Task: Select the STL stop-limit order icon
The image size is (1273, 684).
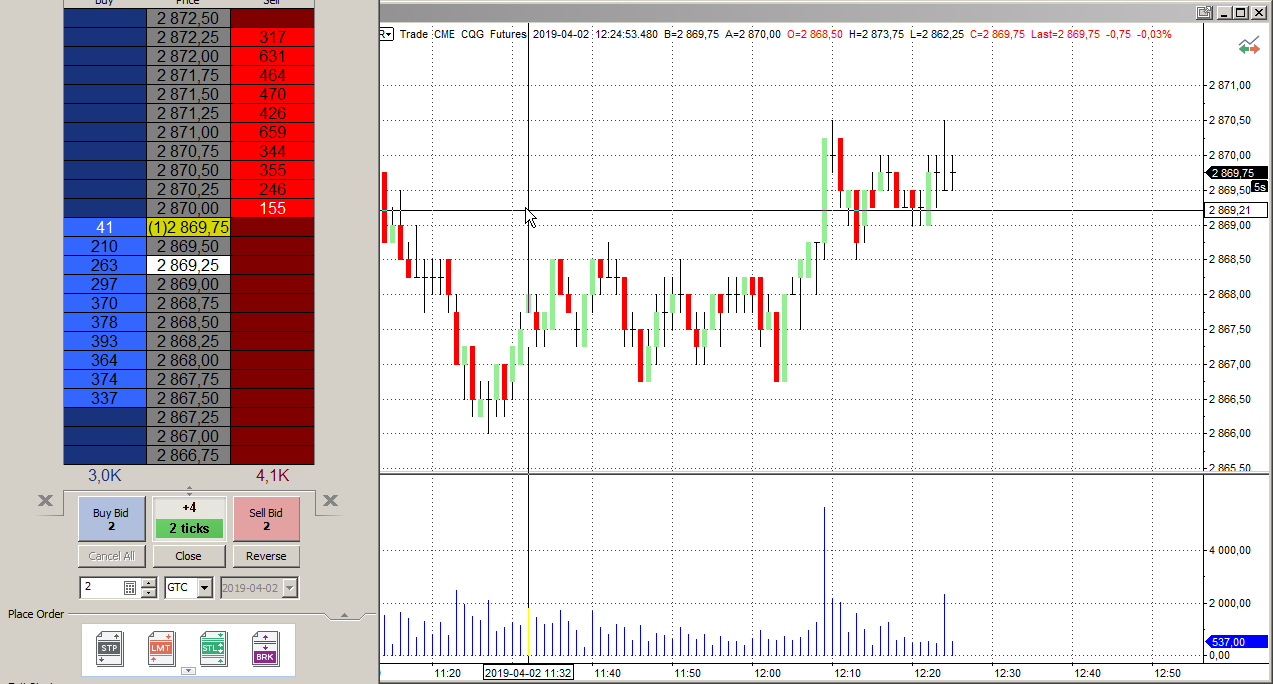Action: tap(213, 649)
